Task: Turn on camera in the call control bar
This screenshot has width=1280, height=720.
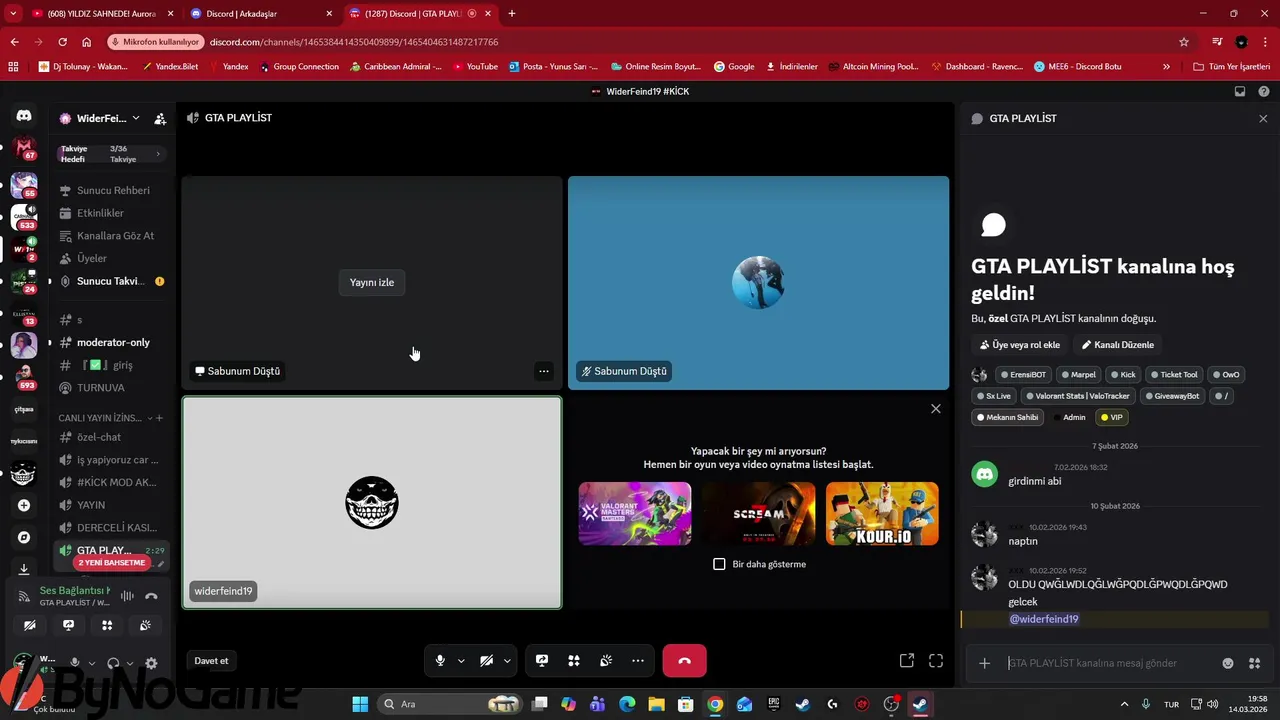Action: pos(486,661)
